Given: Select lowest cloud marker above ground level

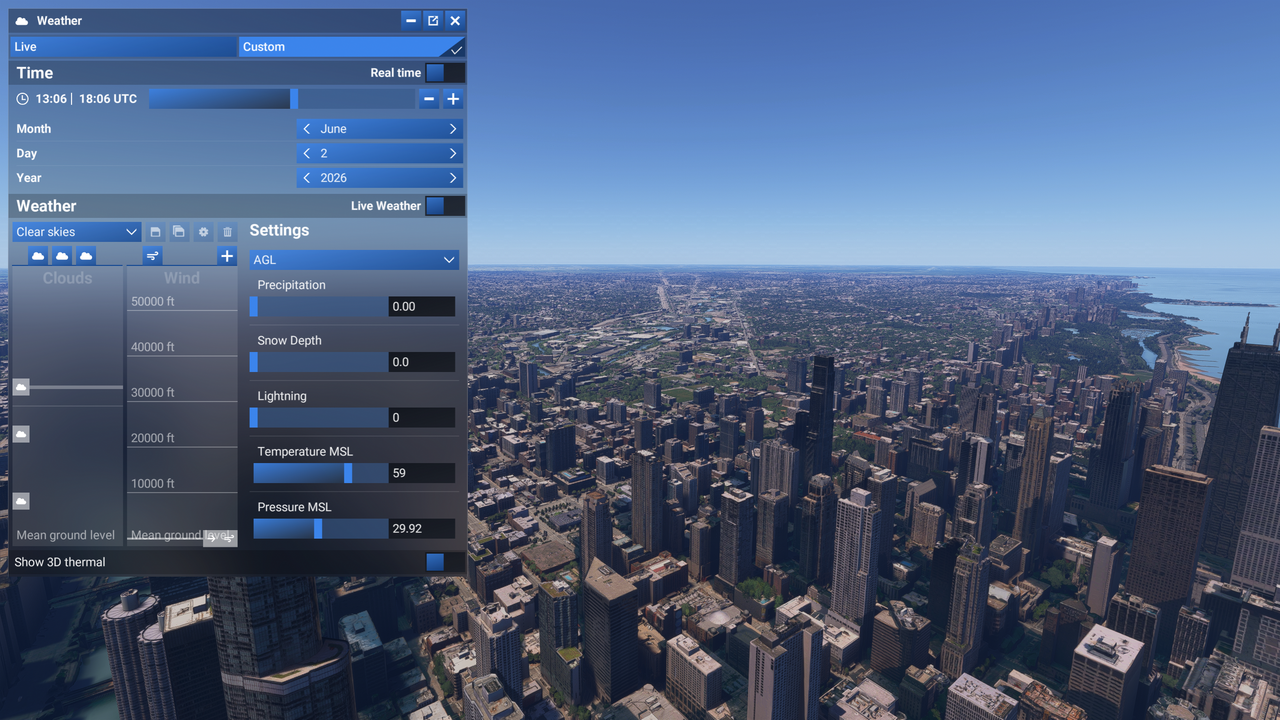Looking at the screenshot, I should [x=21, y=501].
